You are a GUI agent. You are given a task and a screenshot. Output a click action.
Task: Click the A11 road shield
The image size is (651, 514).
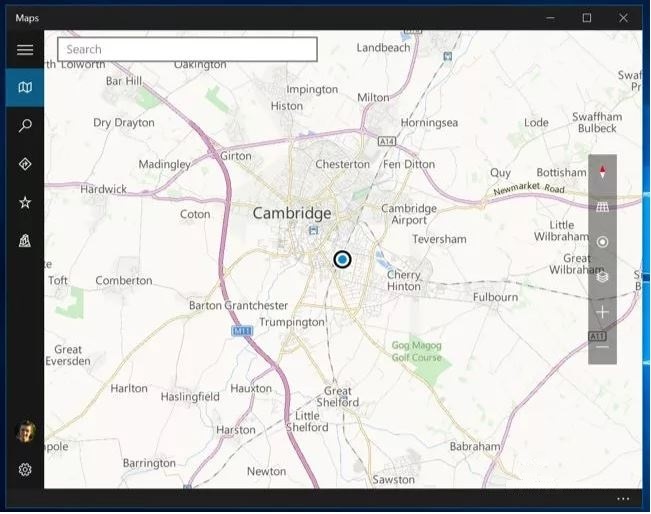point(597,336)
